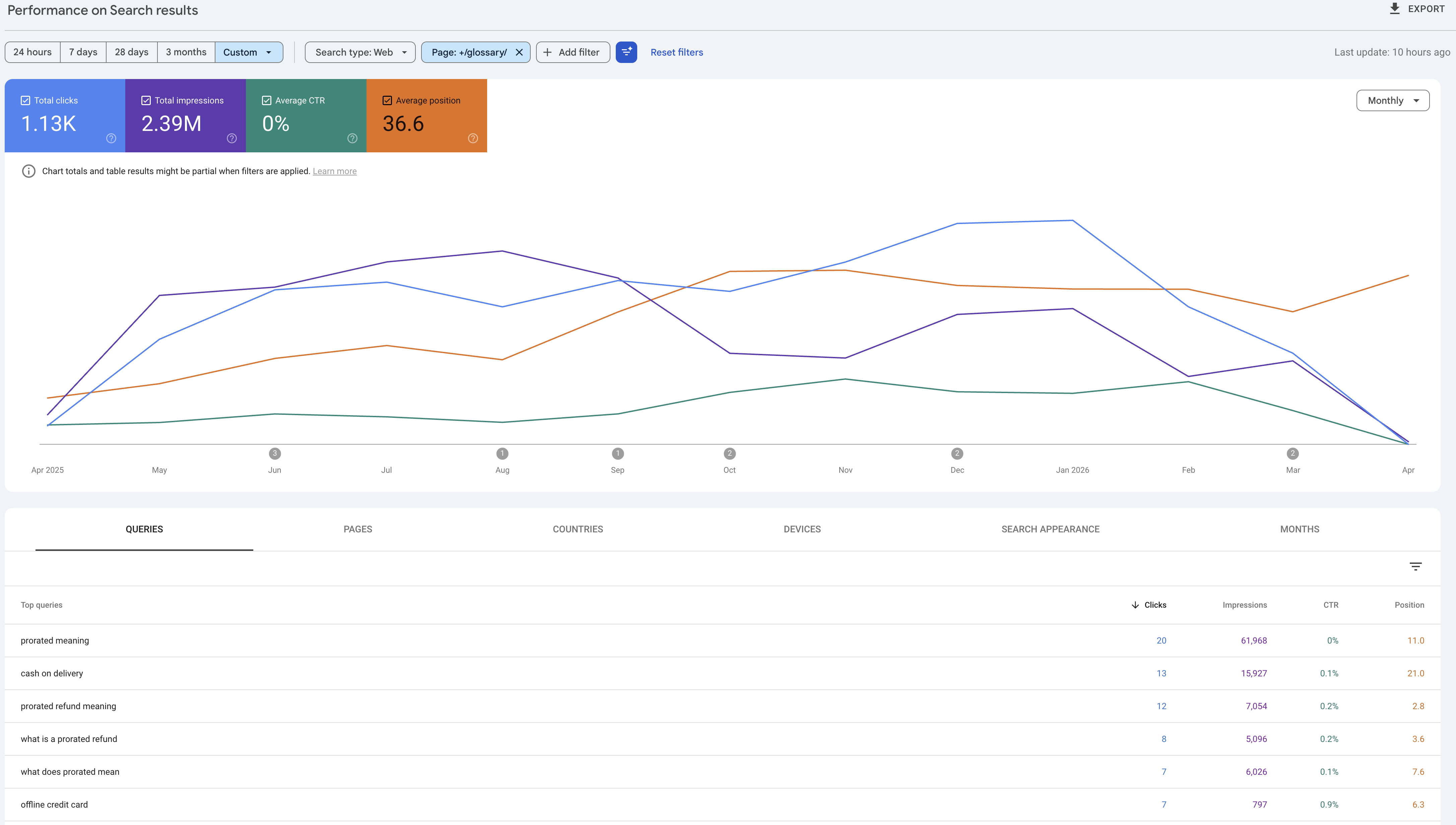
Task: Toggle the Total impressions checkbox
Action: point(146,100)
